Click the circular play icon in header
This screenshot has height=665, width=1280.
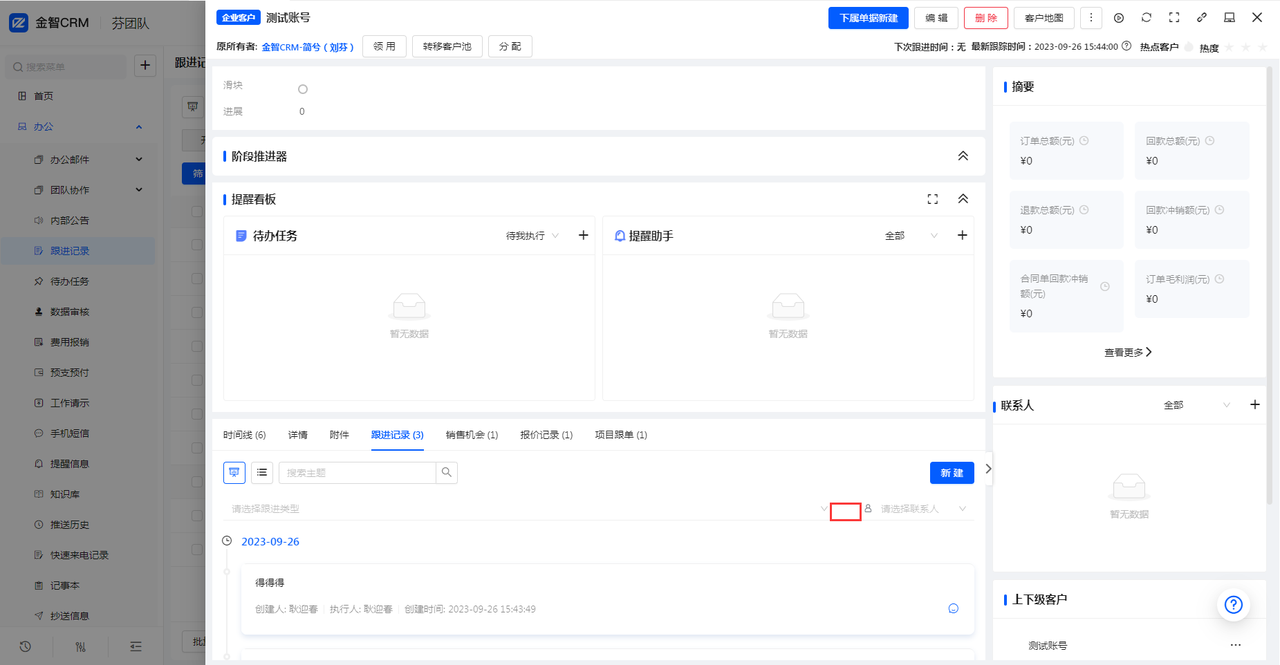[x=1119, y=18]
